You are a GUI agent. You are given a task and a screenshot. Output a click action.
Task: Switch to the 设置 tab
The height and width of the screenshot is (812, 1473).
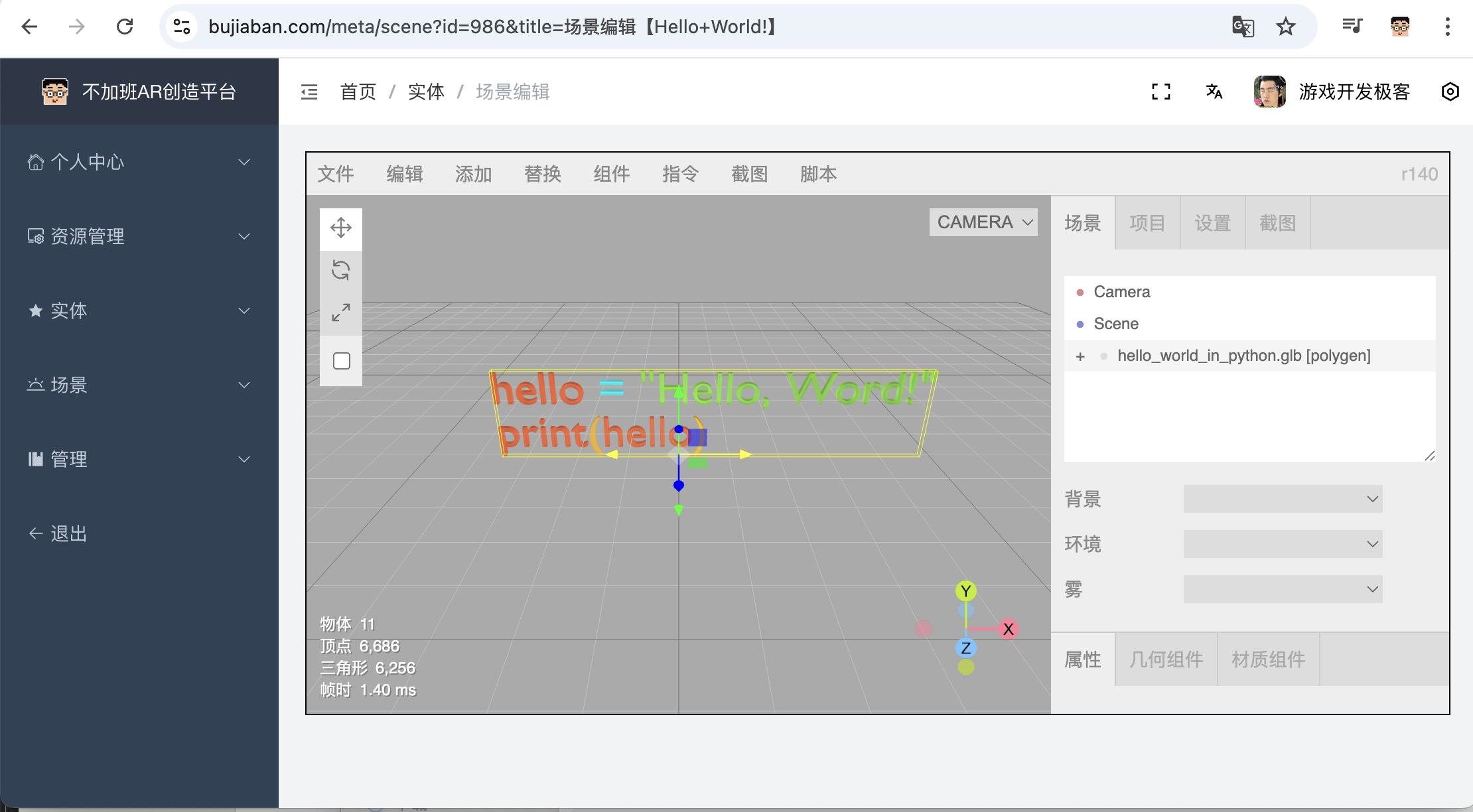[1213, 223]
